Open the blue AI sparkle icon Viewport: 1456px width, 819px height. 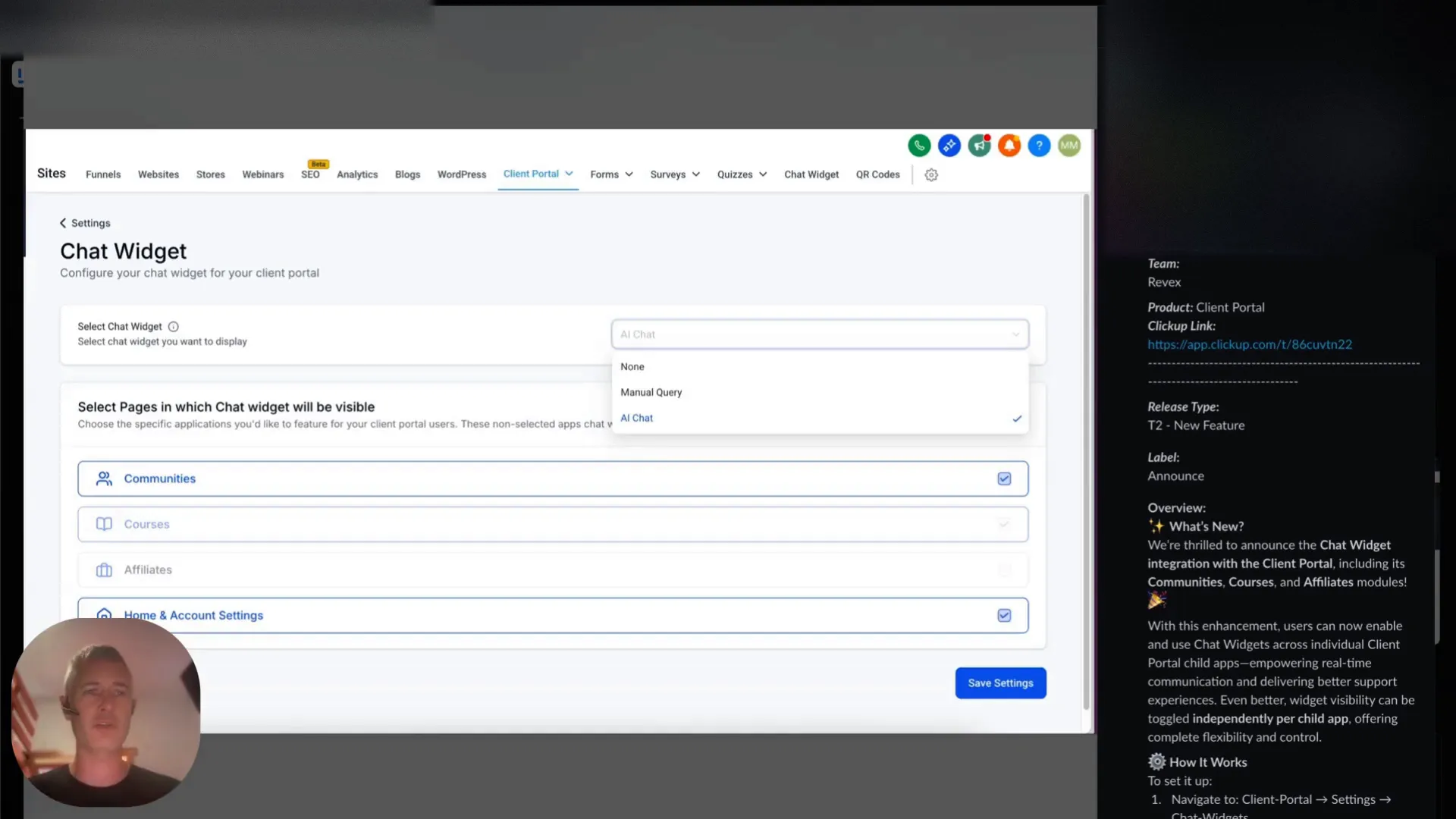pyautogui.click(x=949, y=145)
